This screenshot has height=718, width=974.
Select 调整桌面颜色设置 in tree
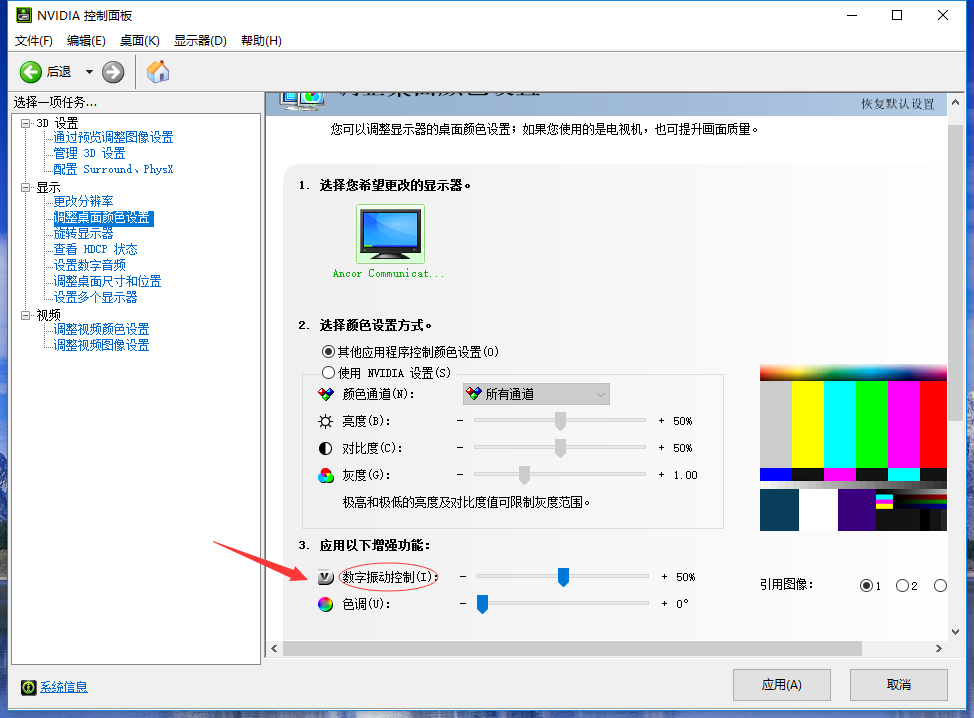tap(102, 218)
